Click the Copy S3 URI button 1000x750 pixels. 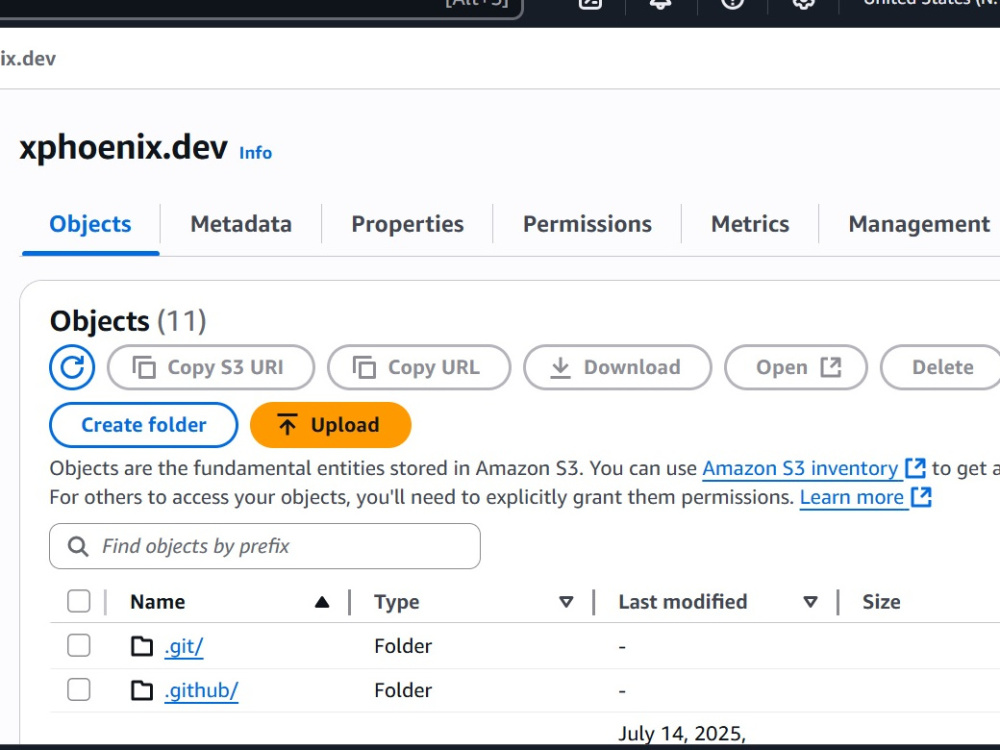(x=211, y=367)
